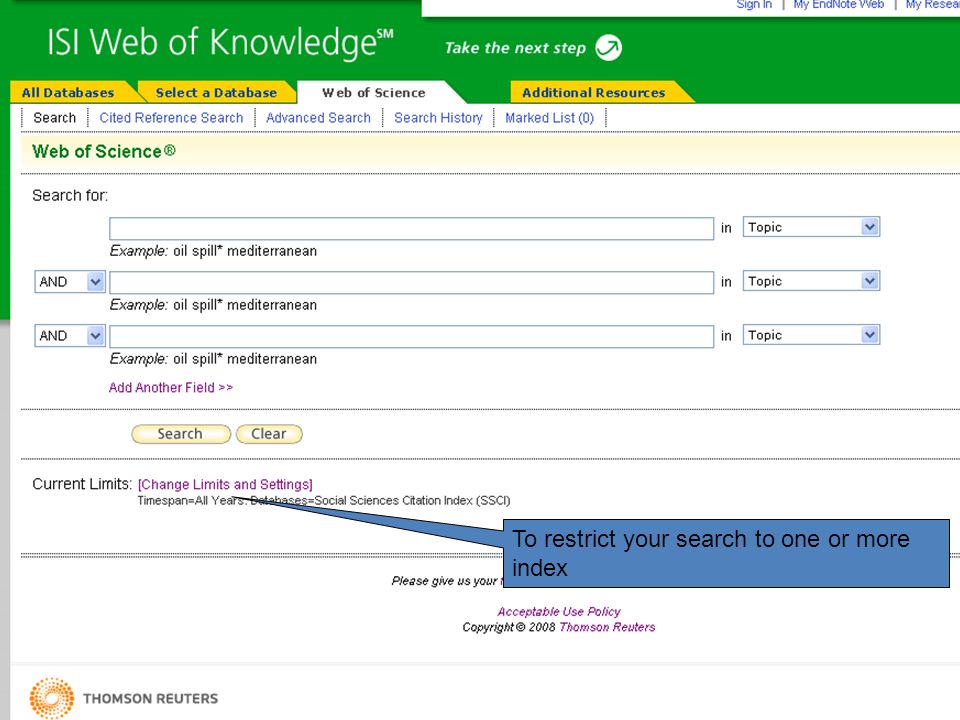The image size is (960, 720).
Task: Open Change Limits and Settings link
Action: coord(225,484)
